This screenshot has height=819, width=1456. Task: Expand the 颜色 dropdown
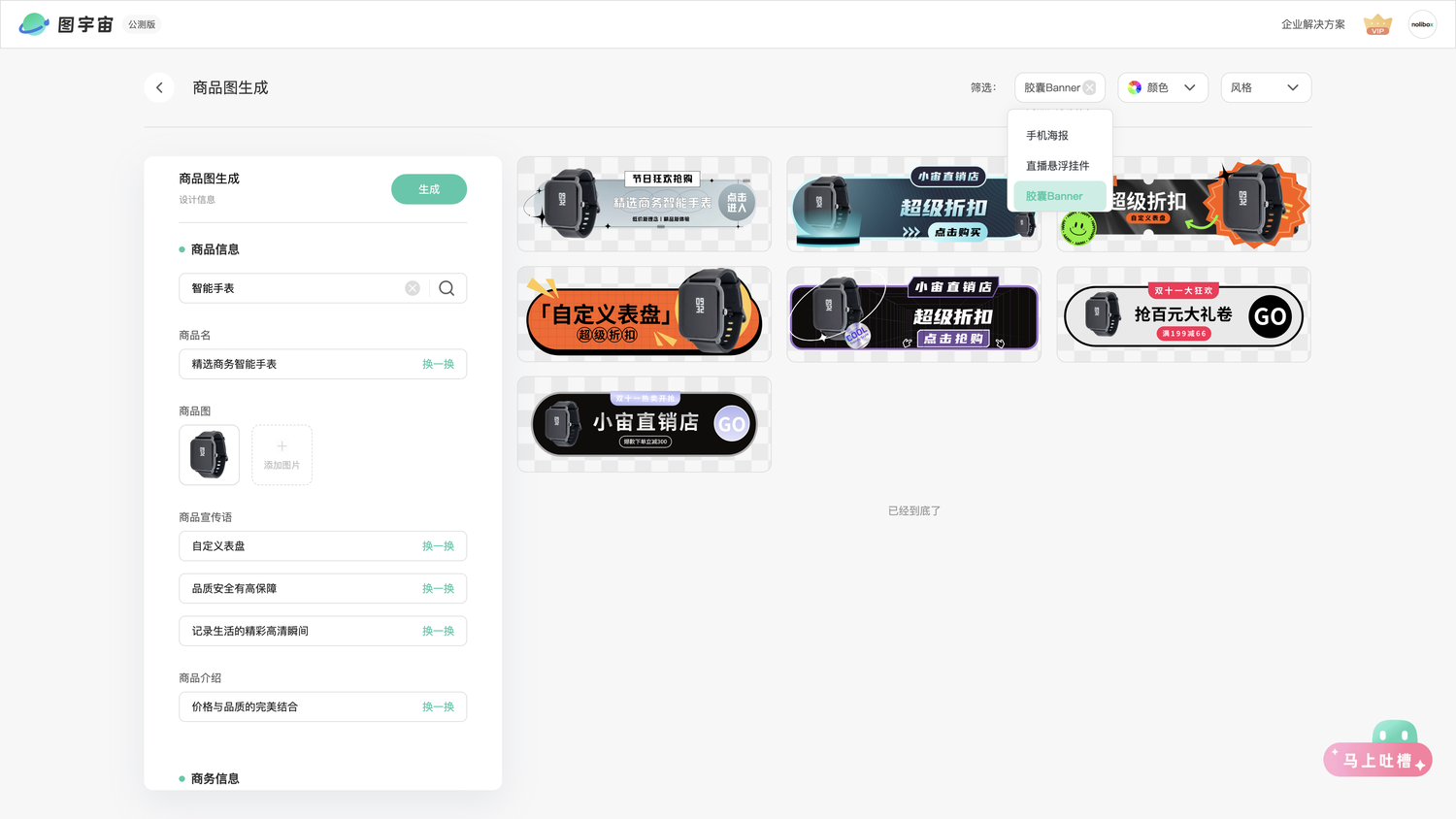pos(1163,87)
